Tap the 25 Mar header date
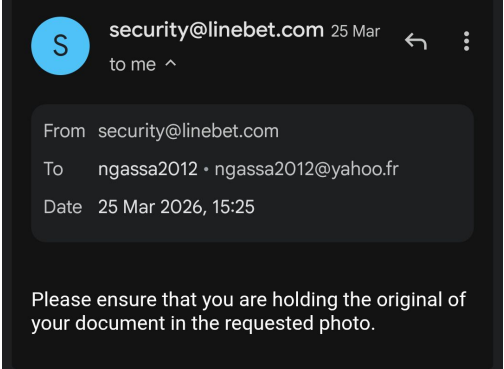The width and height of the screenshot is (504, 369). click(x=355, y=31)
